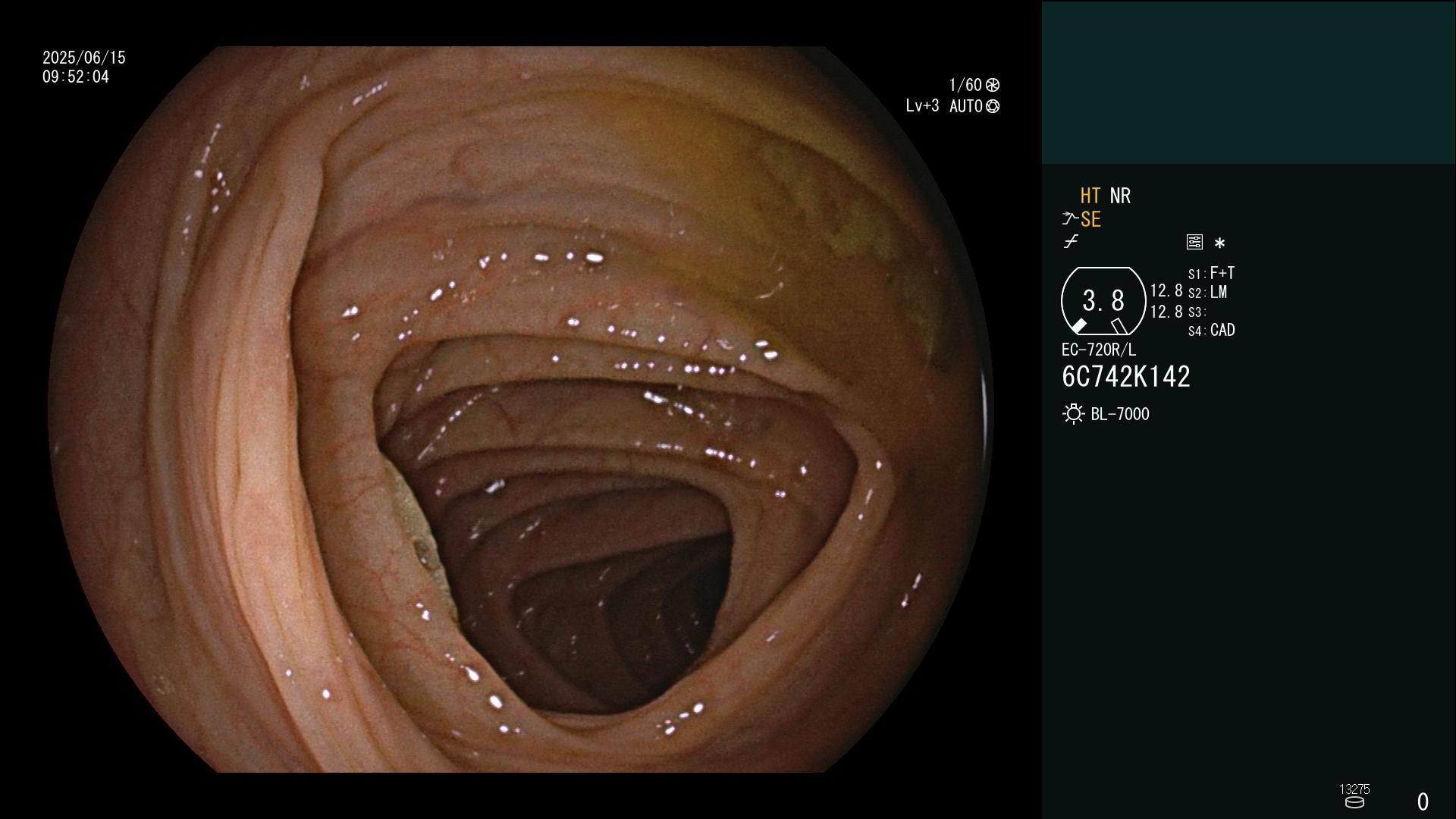The width and height of the screenshot is (1456, 819).
Task: Click the empty S3 switch label
Action: 1197,312
